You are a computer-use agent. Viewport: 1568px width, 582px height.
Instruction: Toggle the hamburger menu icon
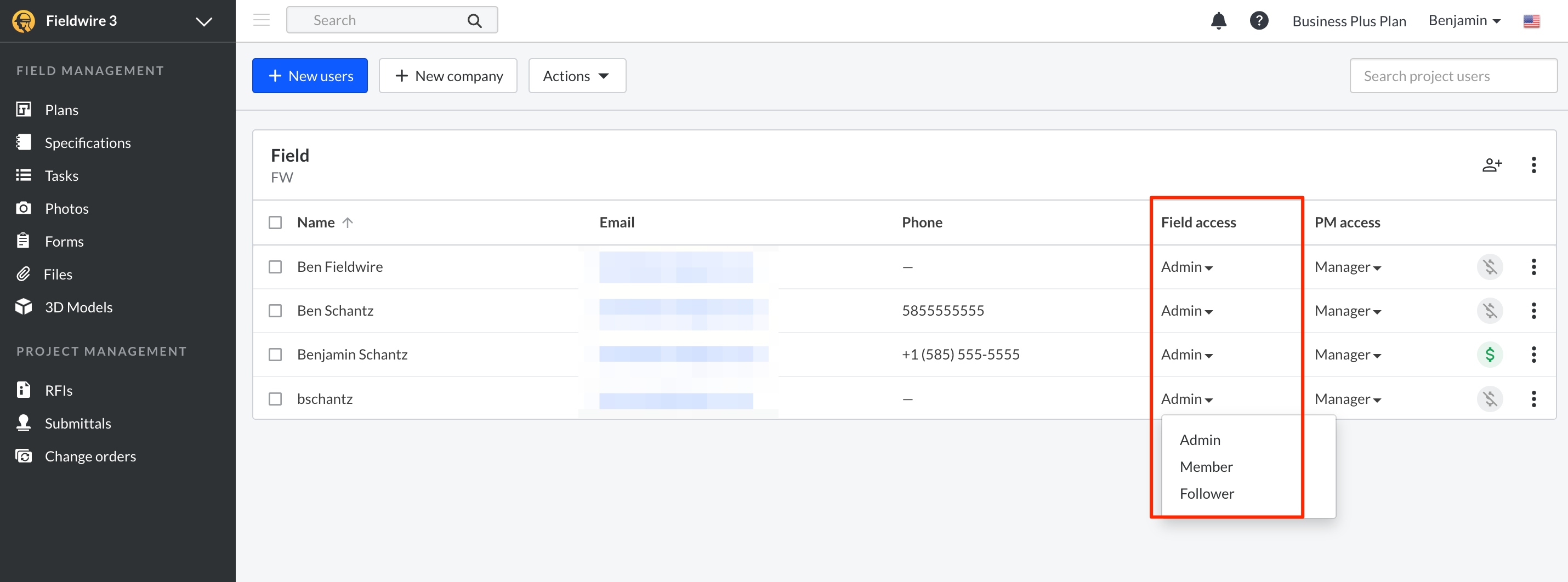pos(261,20)
